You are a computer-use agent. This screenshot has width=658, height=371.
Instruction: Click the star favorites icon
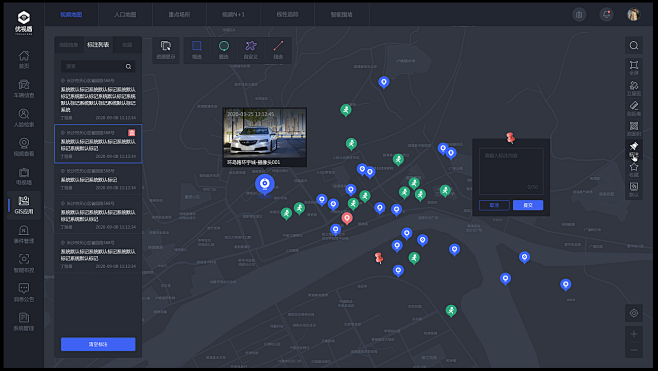click(634, 170)
